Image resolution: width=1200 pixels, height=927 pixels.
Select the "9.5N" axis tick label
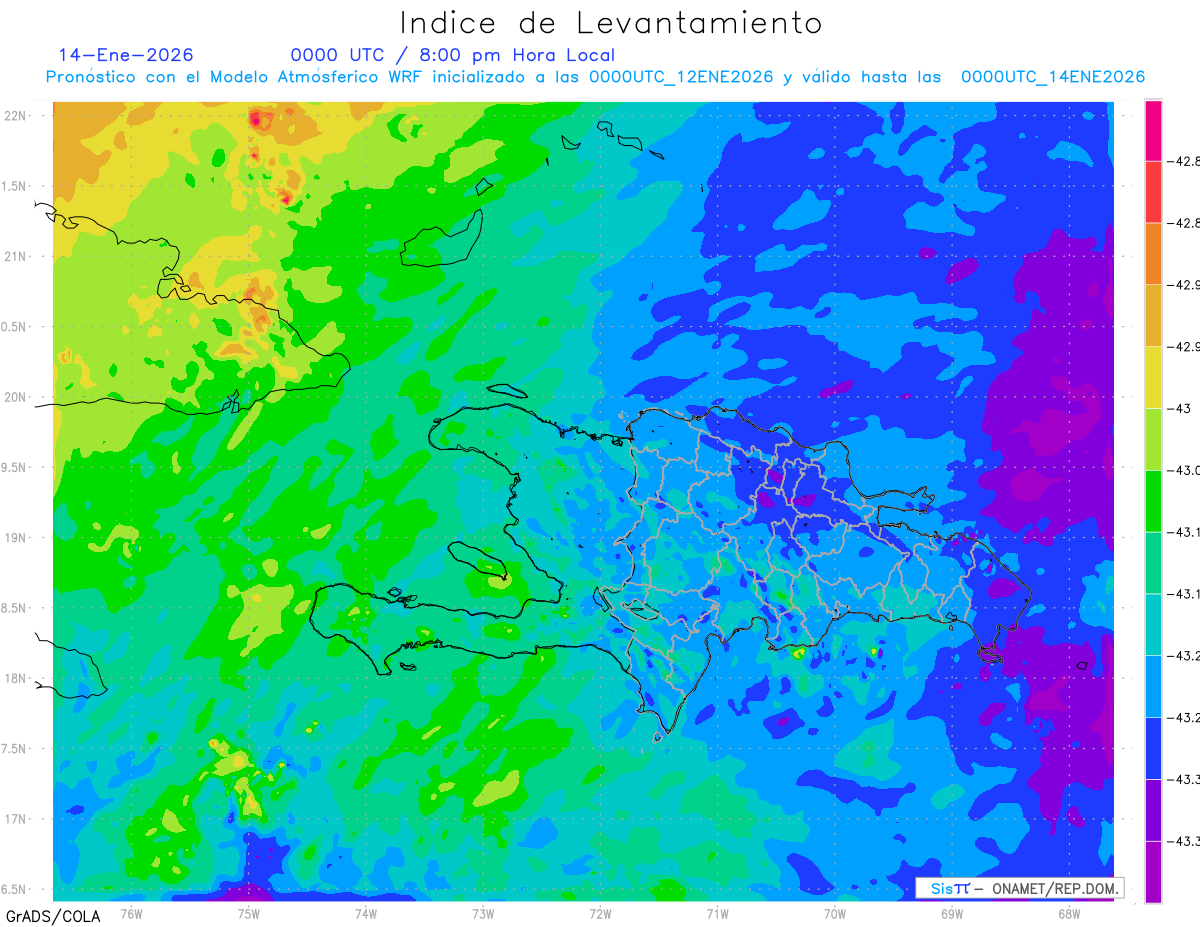click(14, 468)
